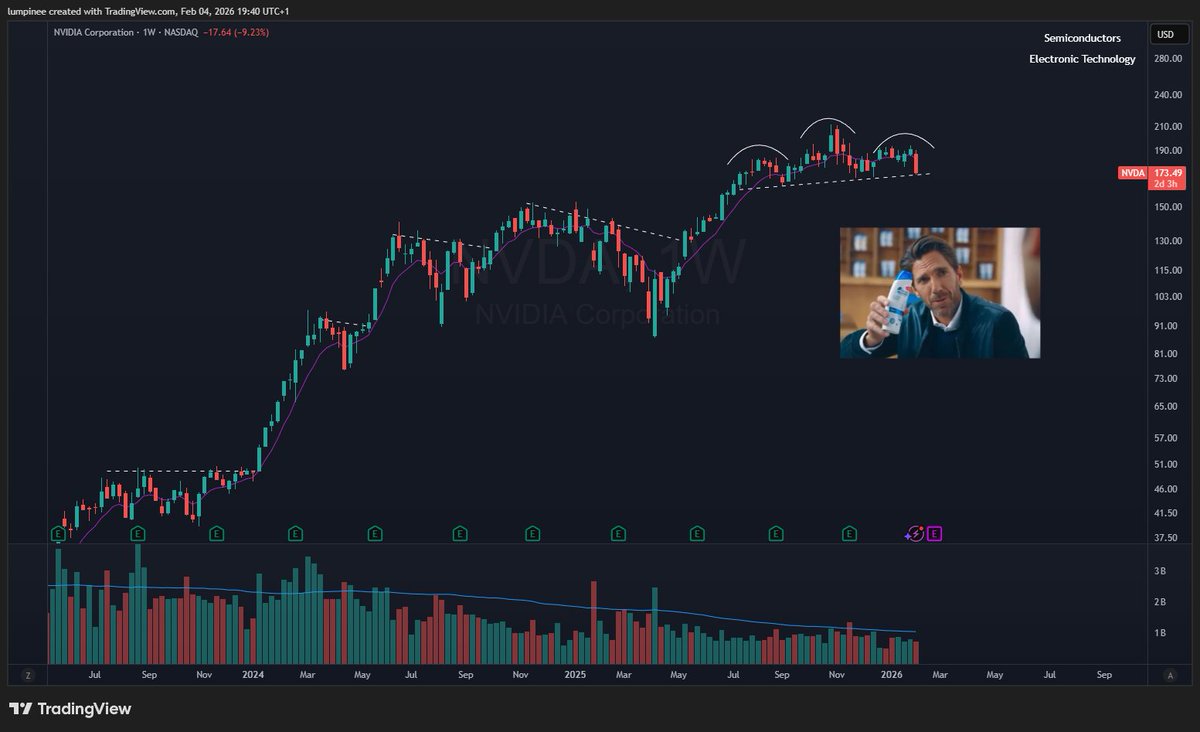Click the 2024 label on time axis
This screenshot has width=1200, height=732.
tap(253, 675)
